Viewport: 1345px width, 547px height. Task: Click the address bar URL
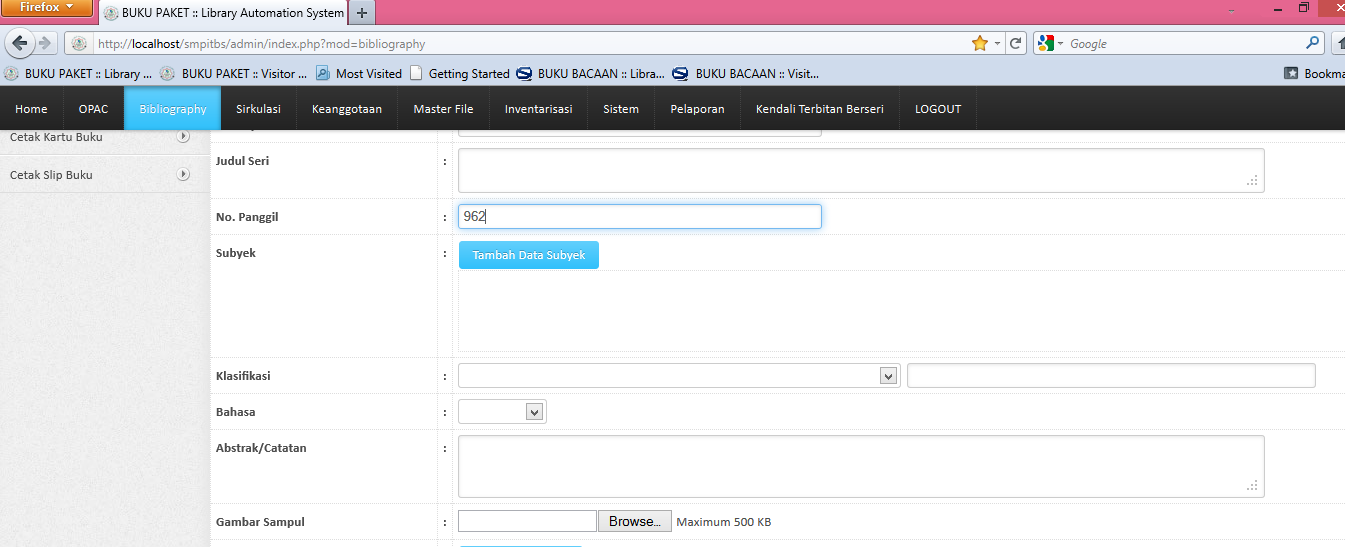[262, 44]
